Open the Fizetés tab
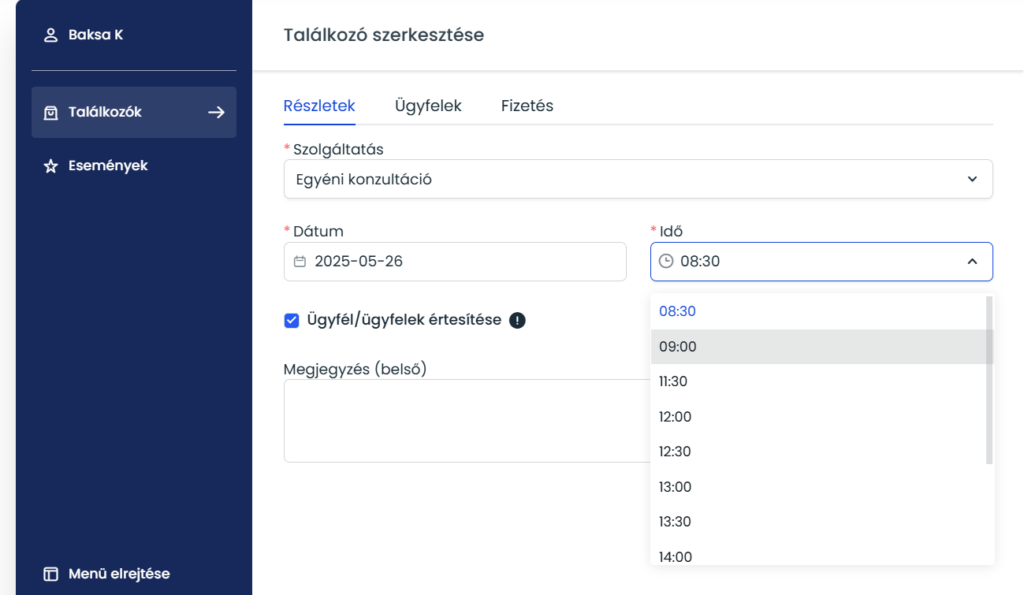Viewport: 1024px width, 595px height. (527, 106)
